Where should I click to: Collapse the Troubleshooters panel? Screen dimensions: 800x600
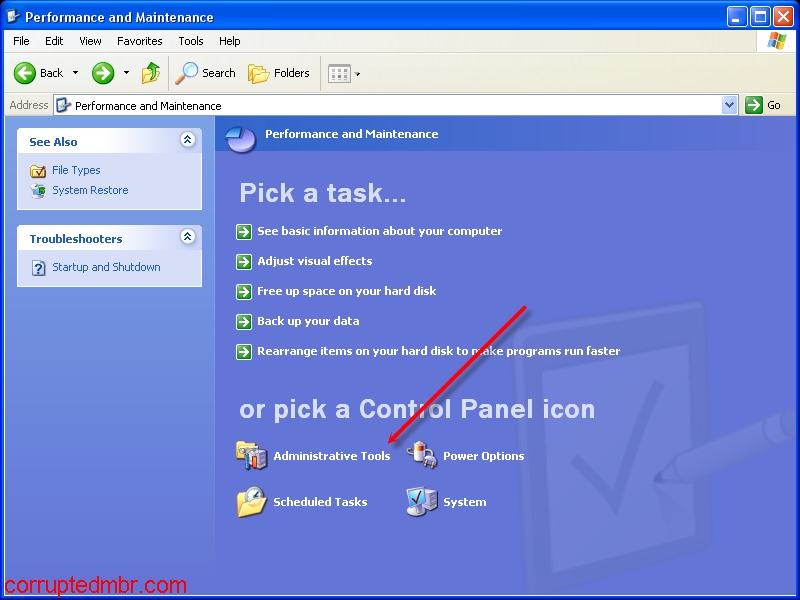coord(187,237)
